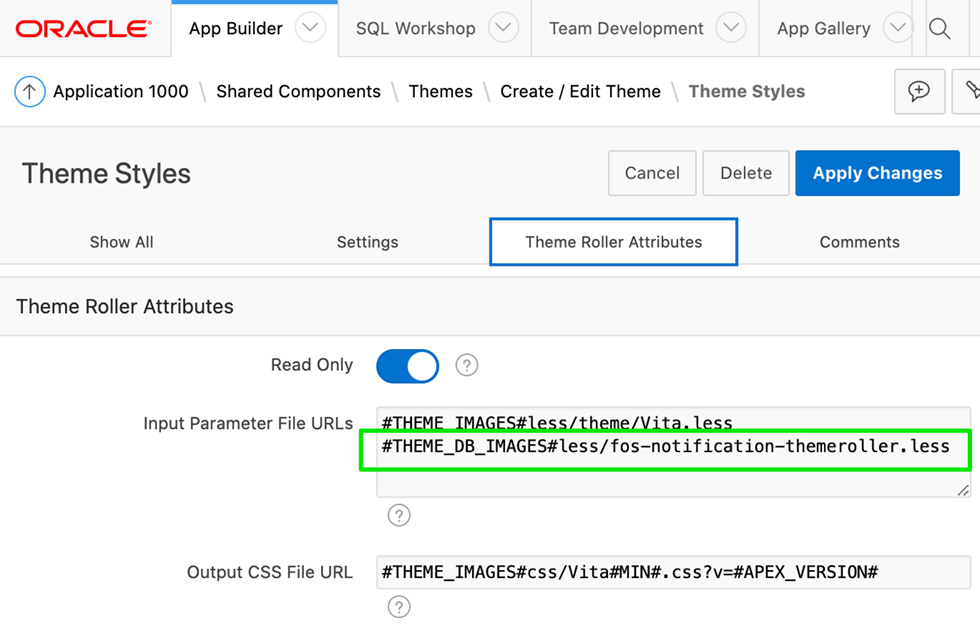This screenshot has width=980, height=631.
Task: Click the up-arrow icon beside Application 1000
Action: (30, 91)
